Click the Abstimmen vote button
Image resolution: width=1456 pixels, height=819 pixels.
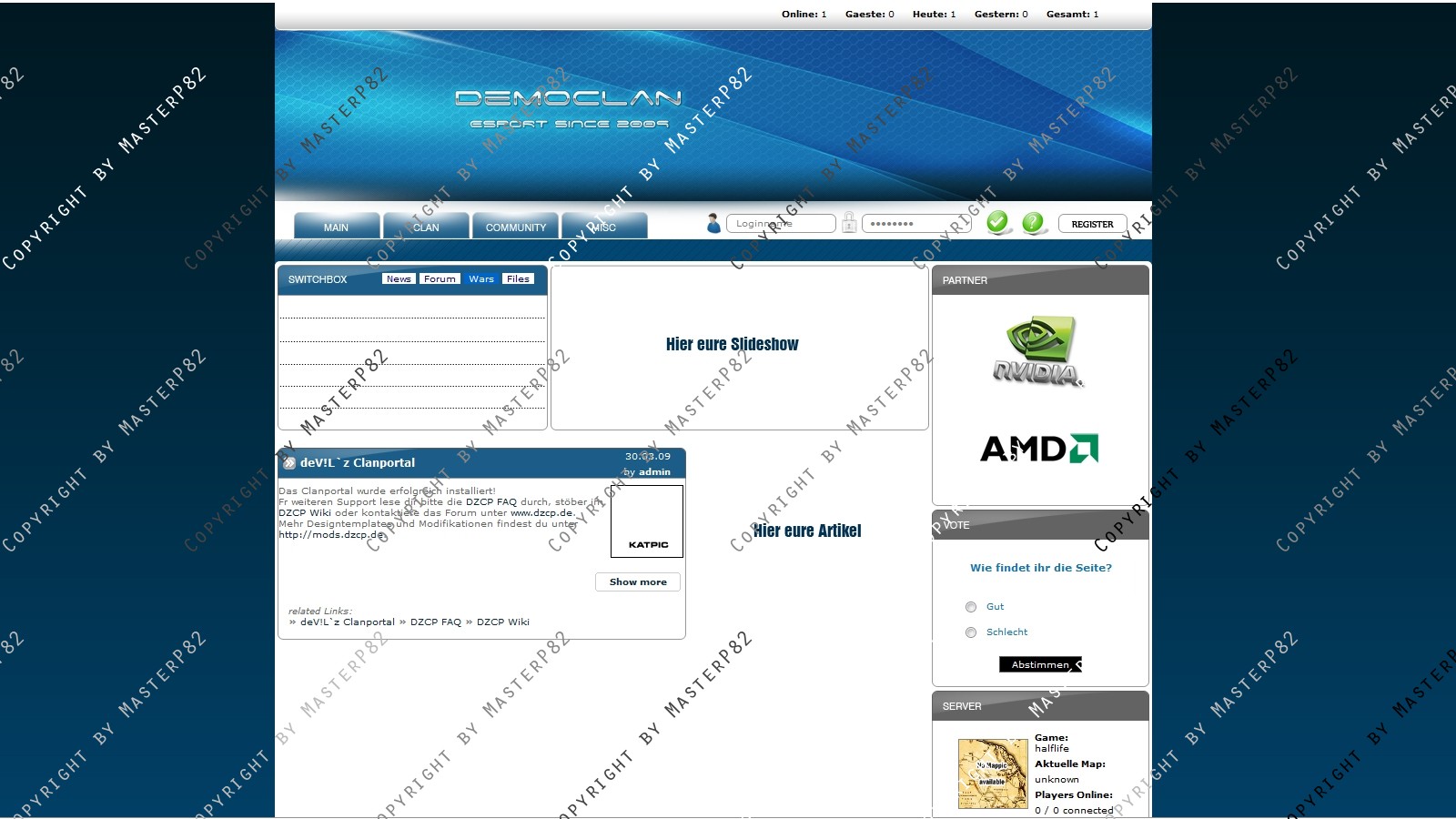click(x=1040, y=664)
